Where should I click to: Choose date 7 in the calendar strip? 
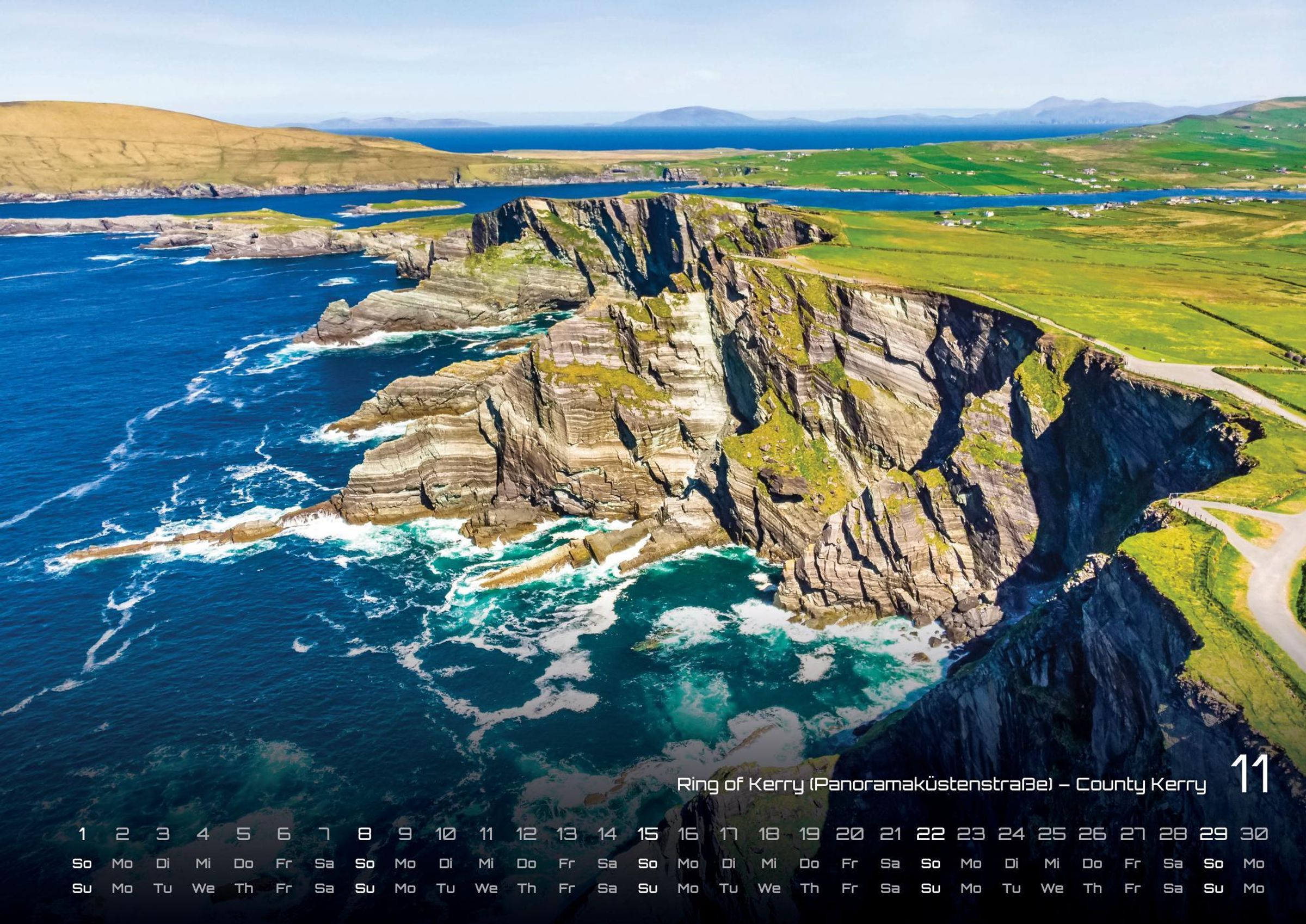(x=324, y=834)
